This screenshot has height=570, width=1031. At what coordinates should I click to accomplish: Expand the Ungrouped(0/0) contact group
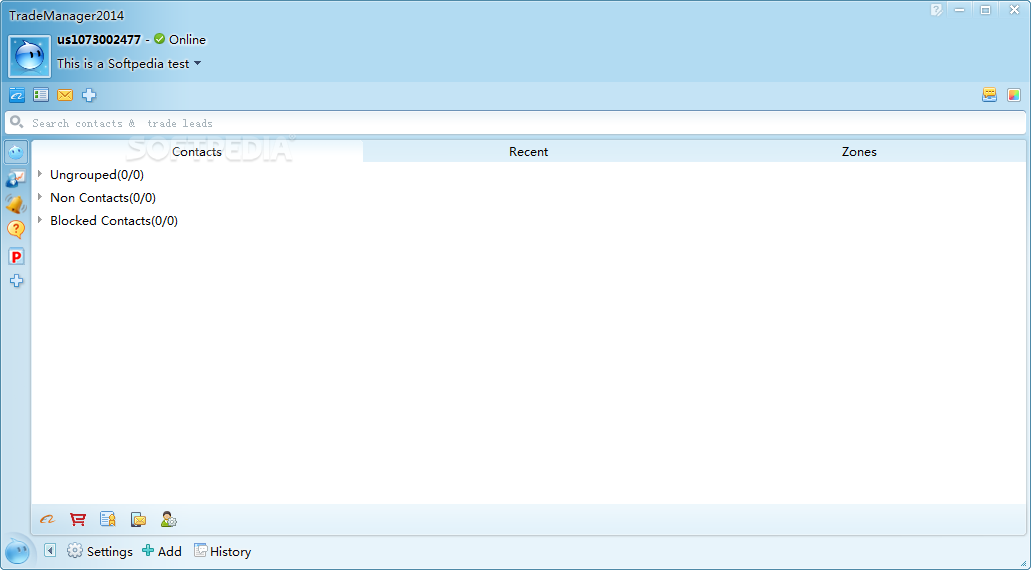(40, 174)
